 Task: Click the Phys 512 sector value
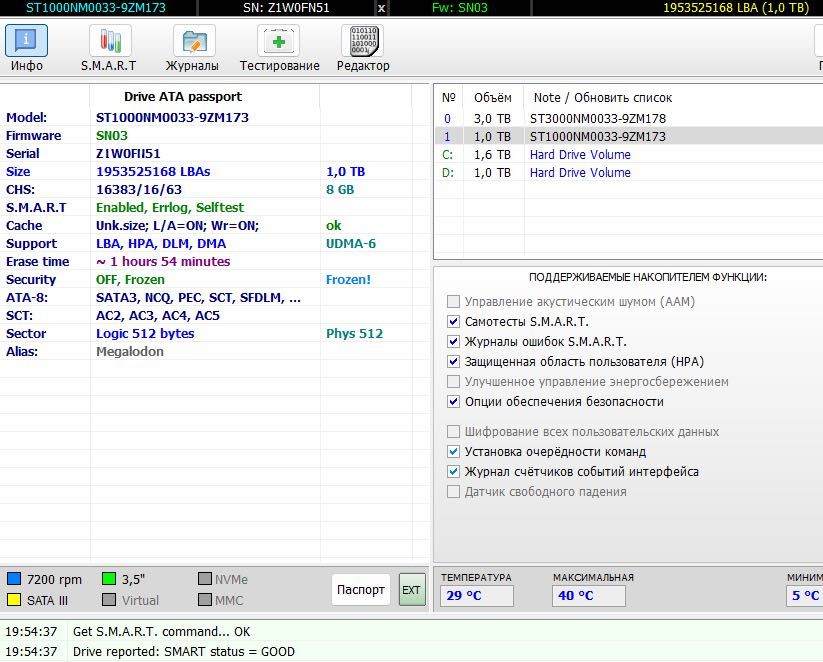click(x=354, y=333)
